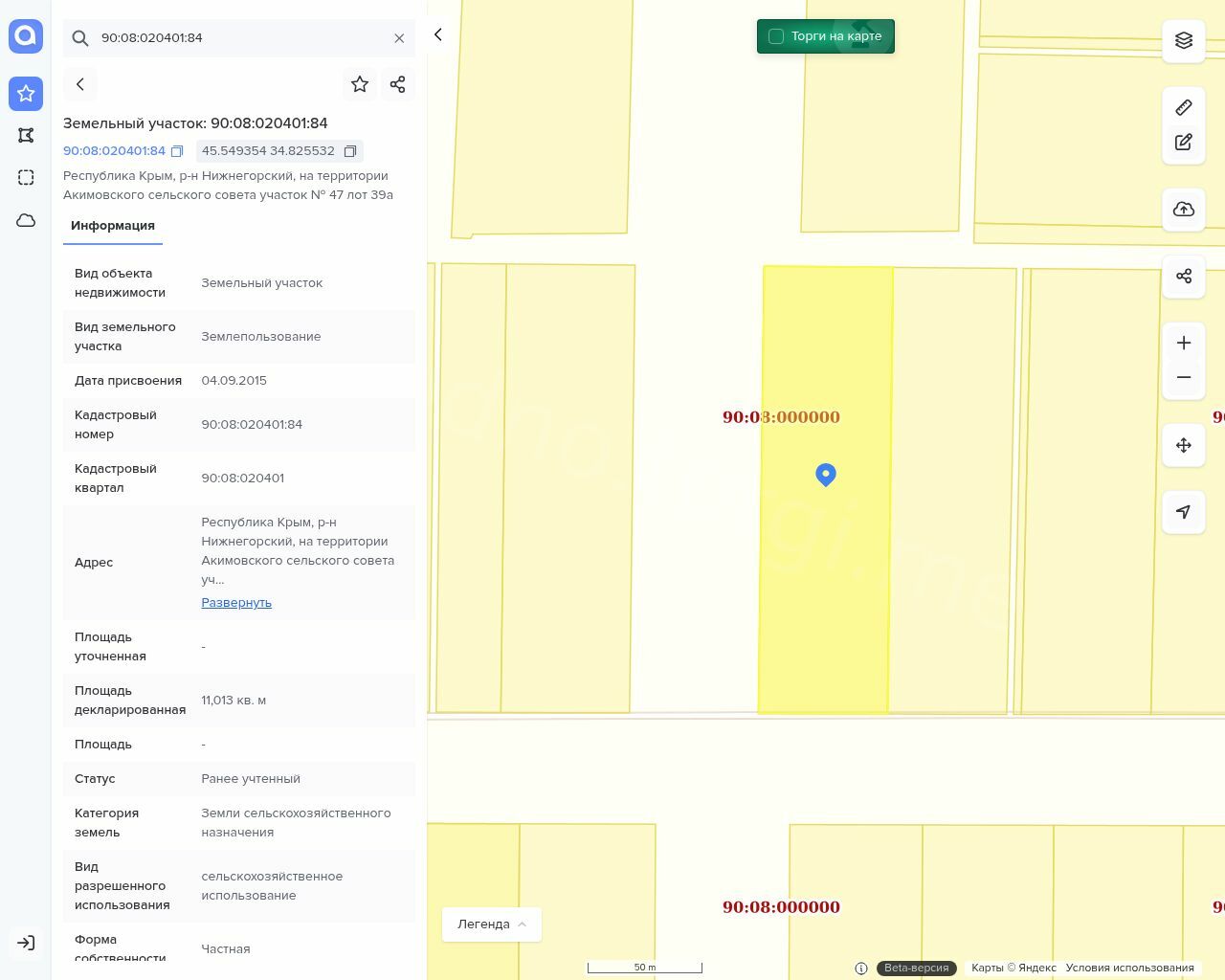The width and height of the screenshot is (1225, 980).
Task: Collapse the left information sidebar
Action: tap(438, 34)
